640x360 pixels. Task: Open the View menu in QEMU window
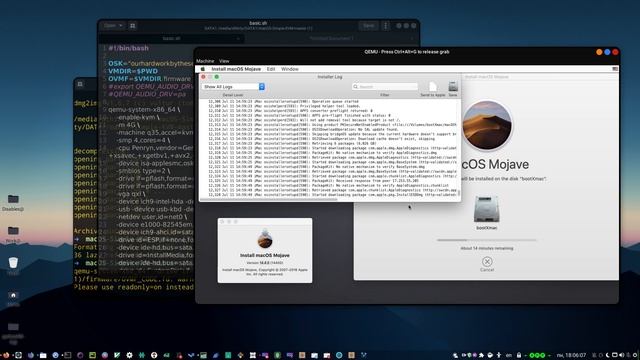click(x=224, y=61)
